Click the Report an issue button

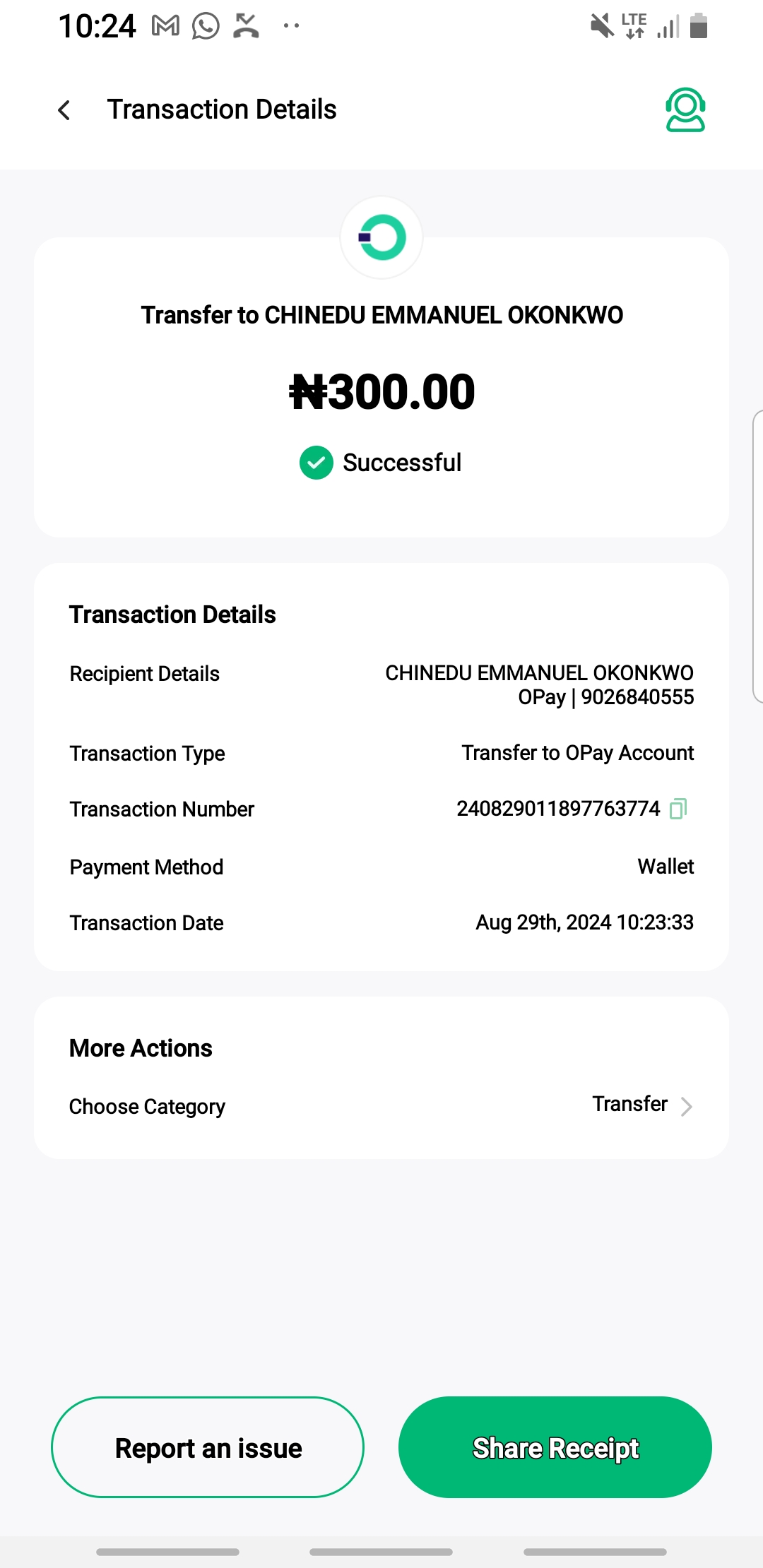[x=208, y=1447]
